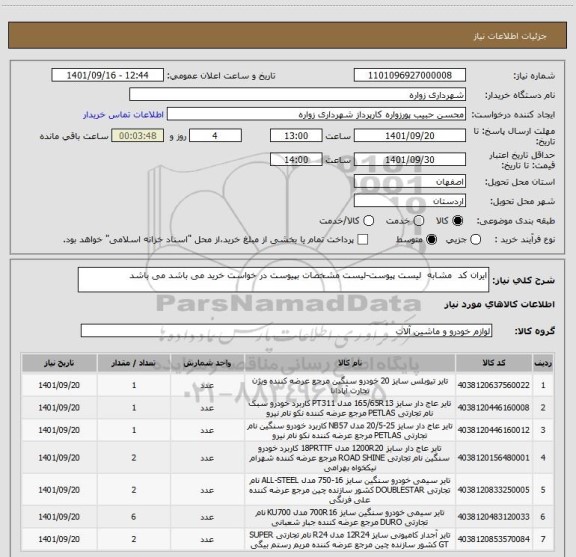Tick the Islamic treasury payment checkbox
Image resolution: width=576 pixels, height=557 pixels.
pos(363,240)
